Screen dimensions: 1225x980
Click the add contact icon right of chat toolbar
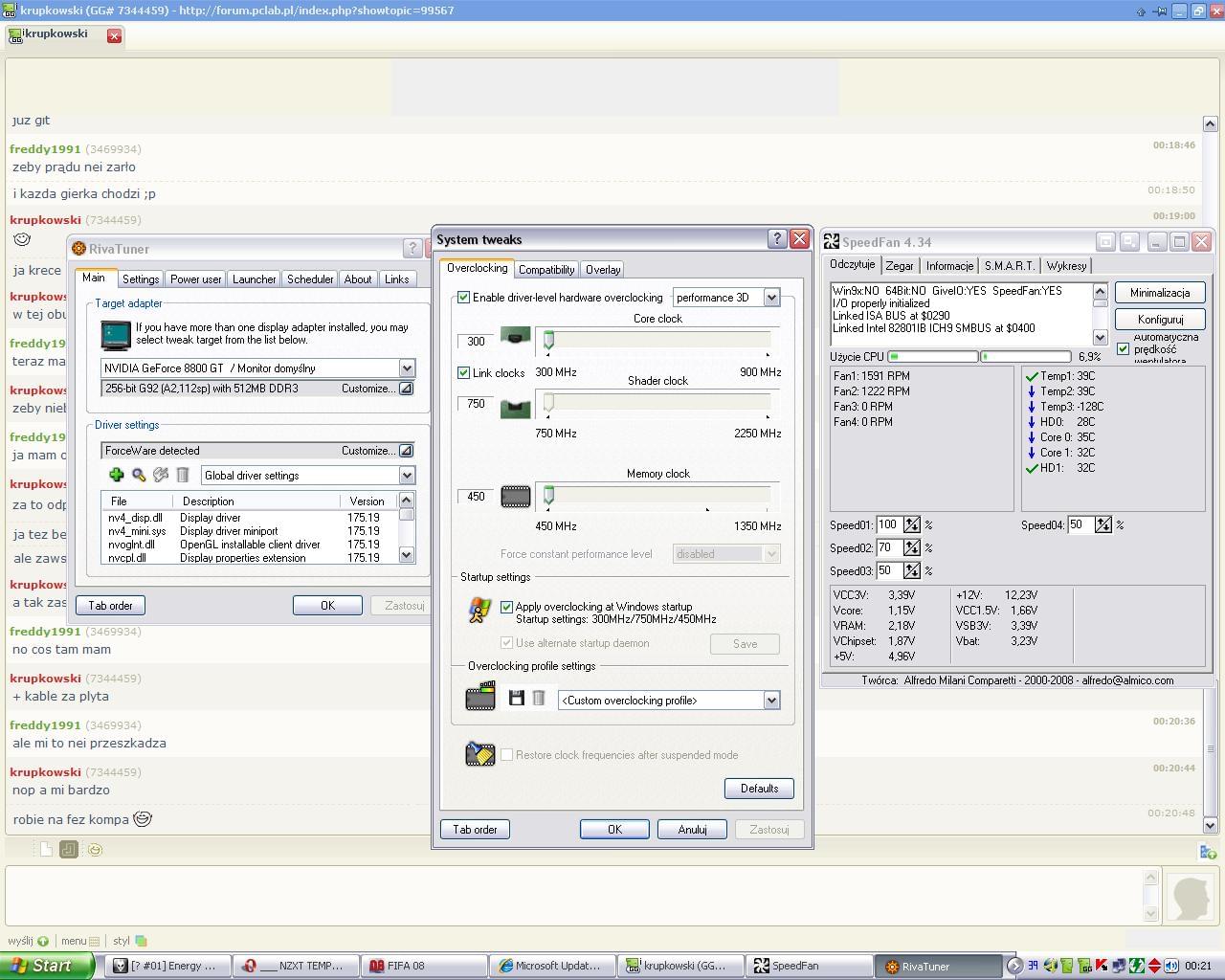coord(1208,851)
